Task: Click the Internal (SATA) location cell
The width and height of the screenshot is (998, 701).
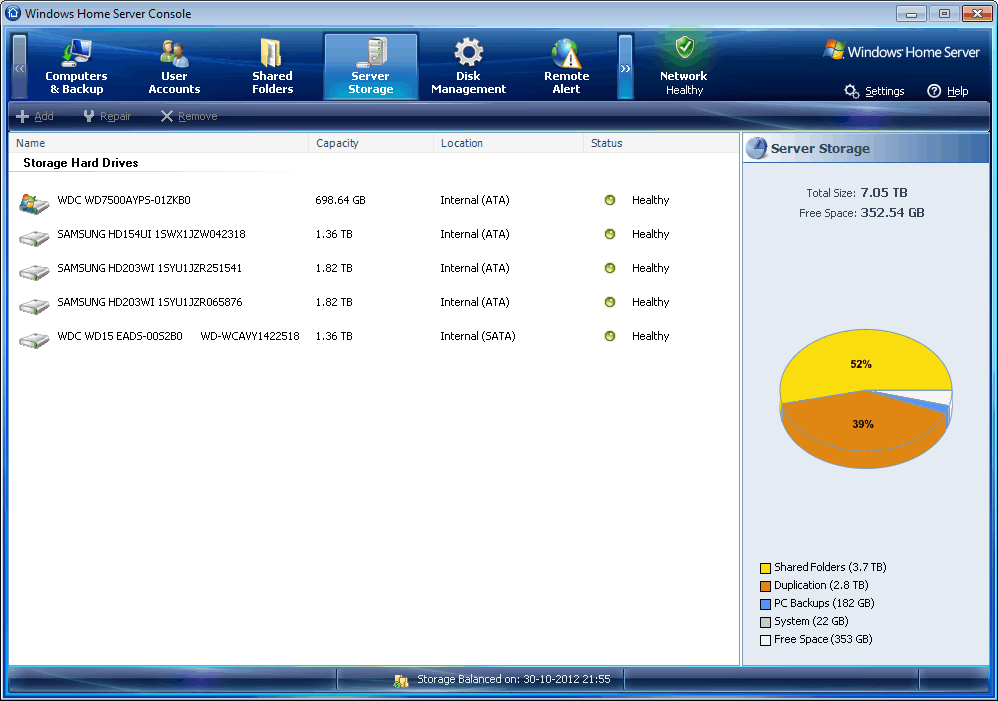Action: (x=478, y=336)
